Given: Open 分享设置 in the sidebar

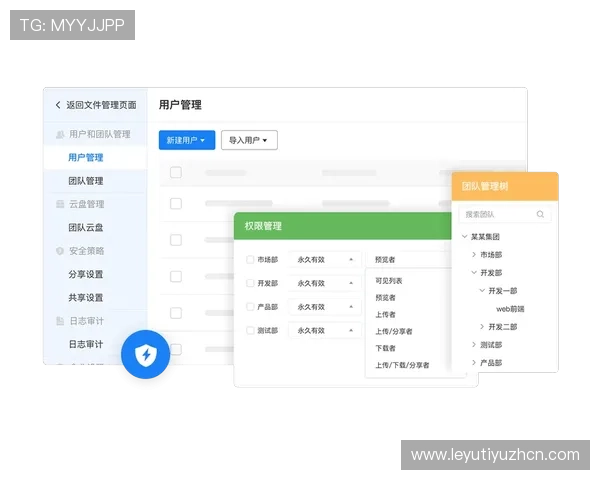Looking at the screenshot, I should point(86,274).
